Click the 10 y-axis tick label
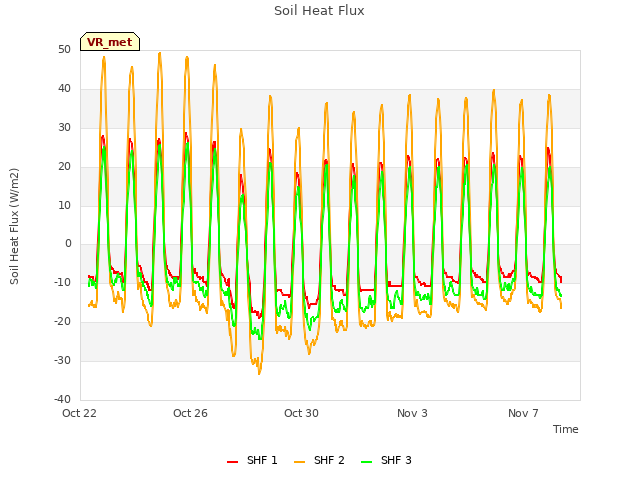Screen dimensions: 640x480 [64, 205]
